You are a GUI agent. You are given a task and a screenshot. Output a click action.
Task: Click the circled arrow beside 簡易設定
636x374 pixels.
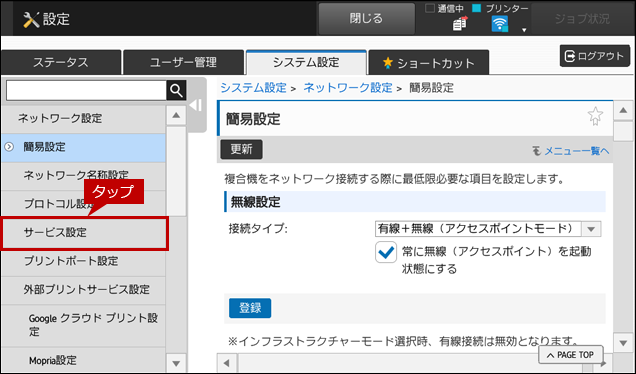pyautogui.click(x=9, y=147)
